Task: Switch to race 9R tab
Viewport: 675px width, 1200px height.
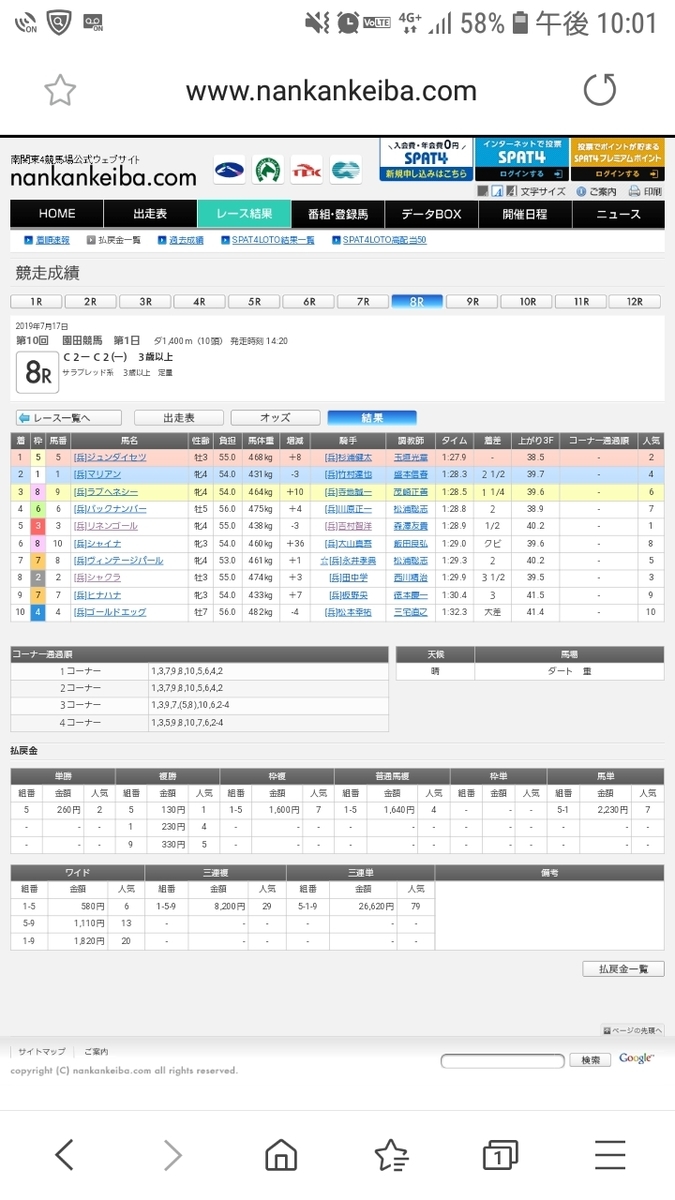Action: tap(473, 301)
